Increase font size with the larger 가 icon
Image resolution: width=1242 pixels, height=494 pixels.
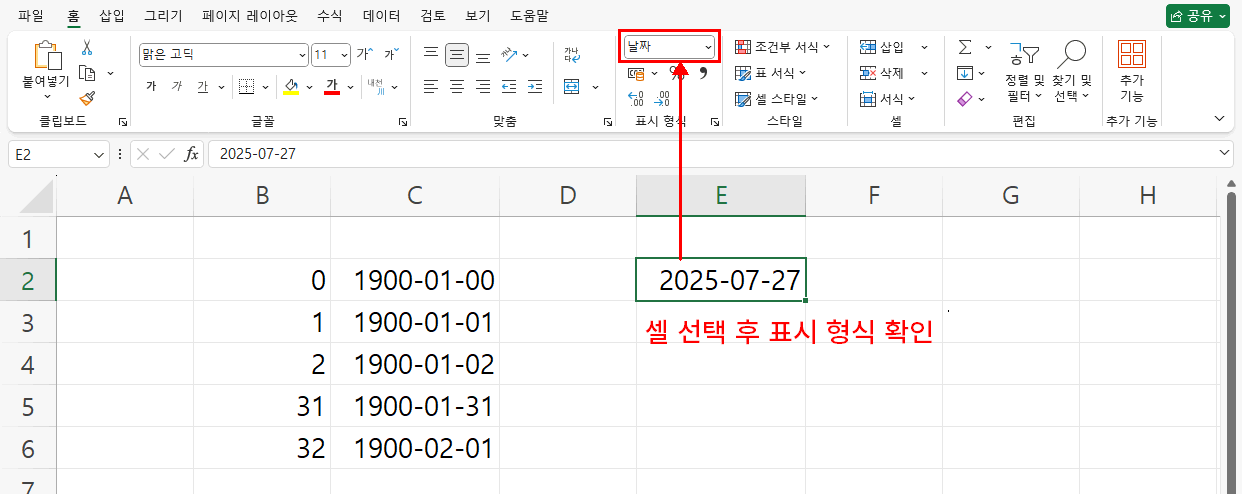[x=365, y=53]
